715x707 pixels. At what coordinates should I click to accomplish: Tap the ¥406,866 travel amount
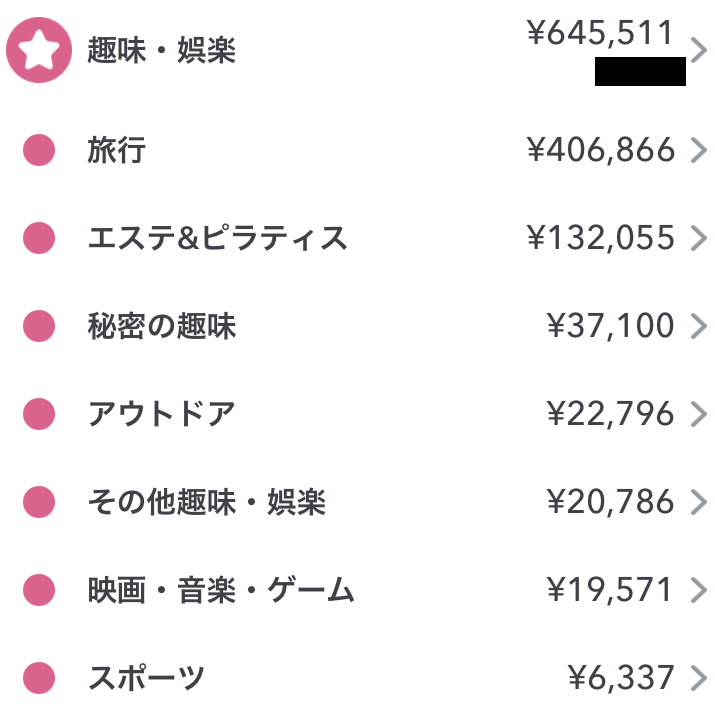[x=601, y=150]
